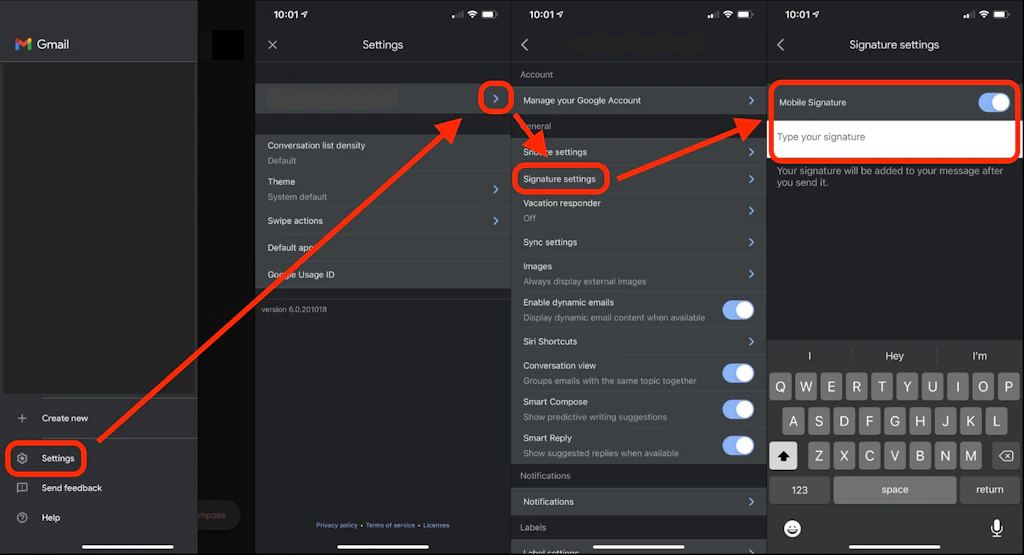Tap the backspace delete key
The height and width of the screenshot is (555, 1024).
(1006, 456)
